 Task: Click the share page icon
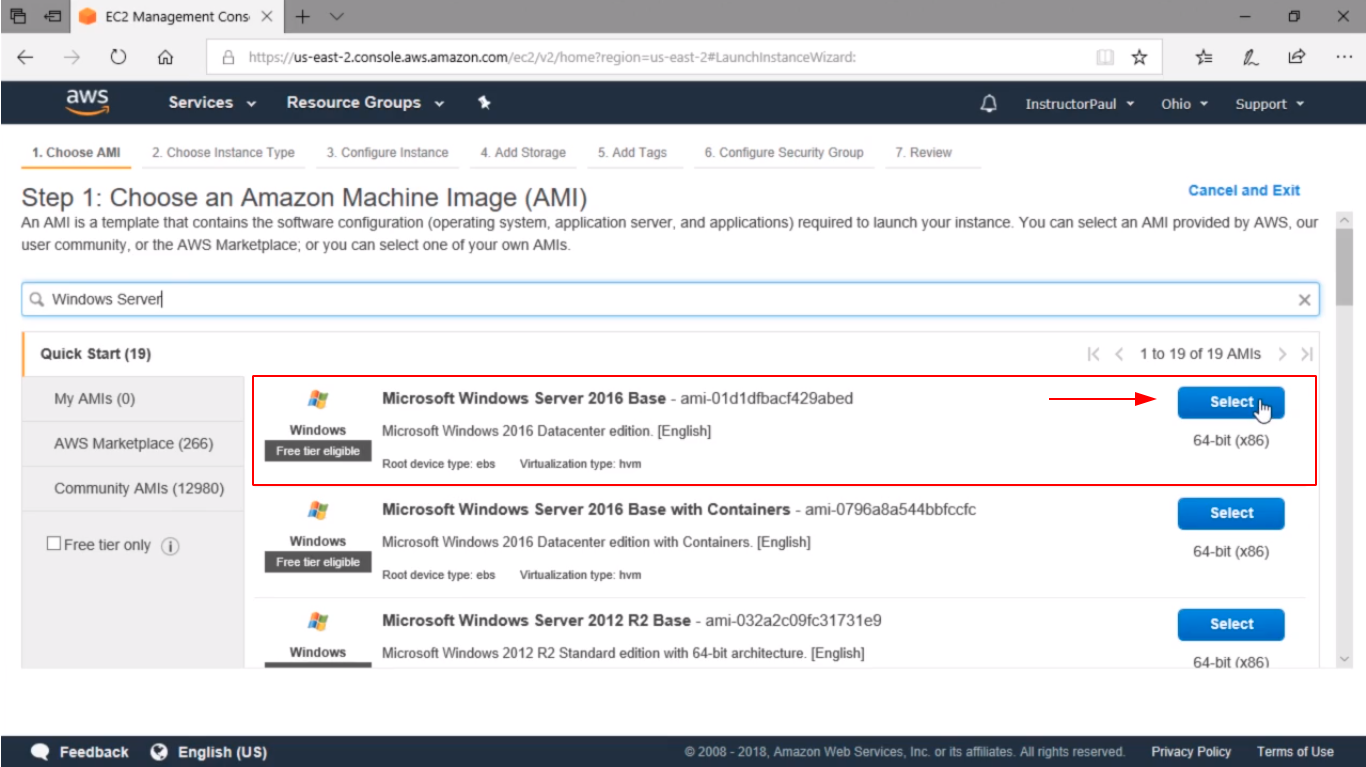tap(1297, 57)
